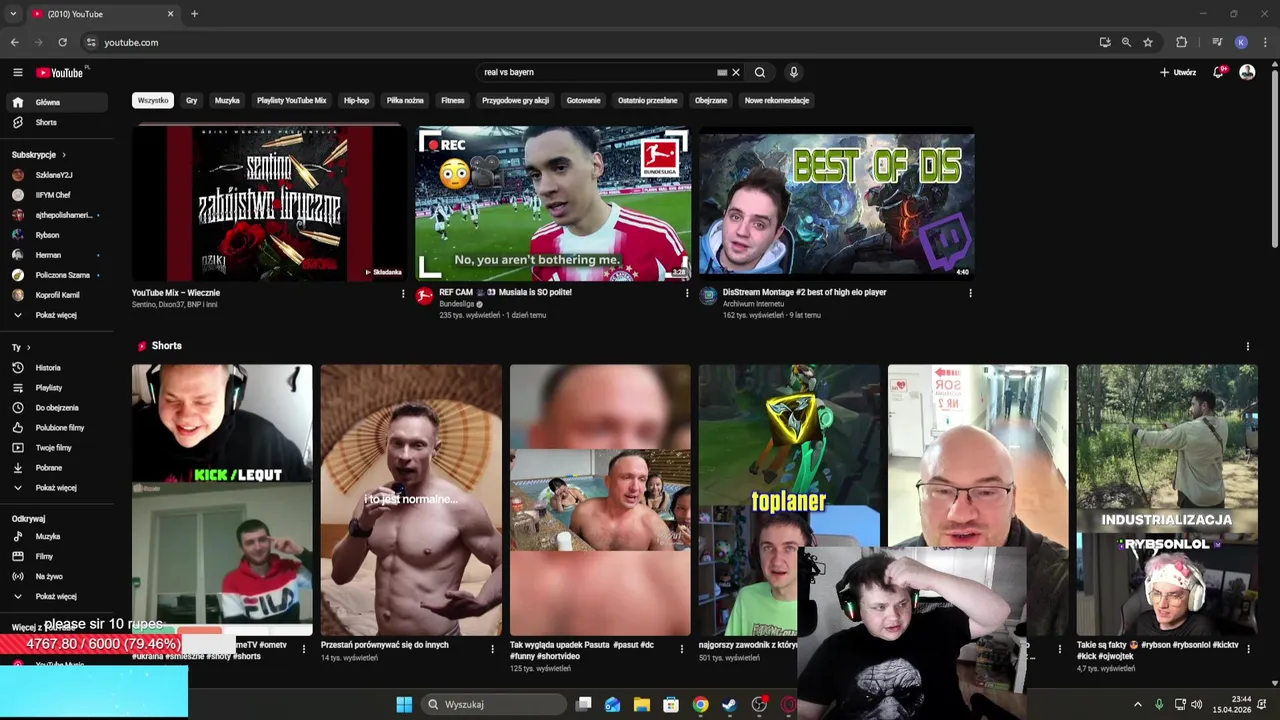Open a new browser tab
This screenshot has height=720, width=1280.
[194, 14]
